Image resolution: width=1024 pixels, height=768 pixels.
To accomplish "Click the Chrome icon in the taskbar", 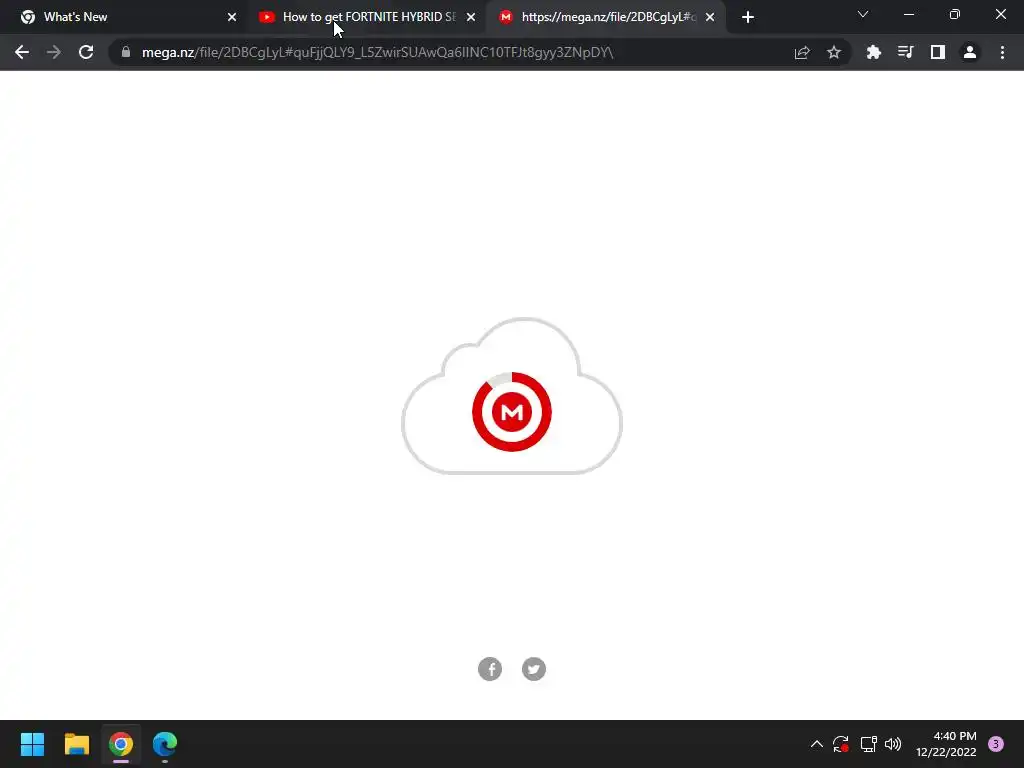I will pos(121,744).
